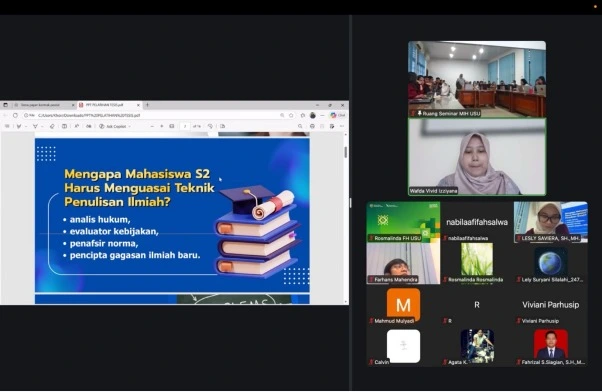602x392 pixels.
Task: Select the Viviani Parhusip participant tile
Action: click(551, 305)
